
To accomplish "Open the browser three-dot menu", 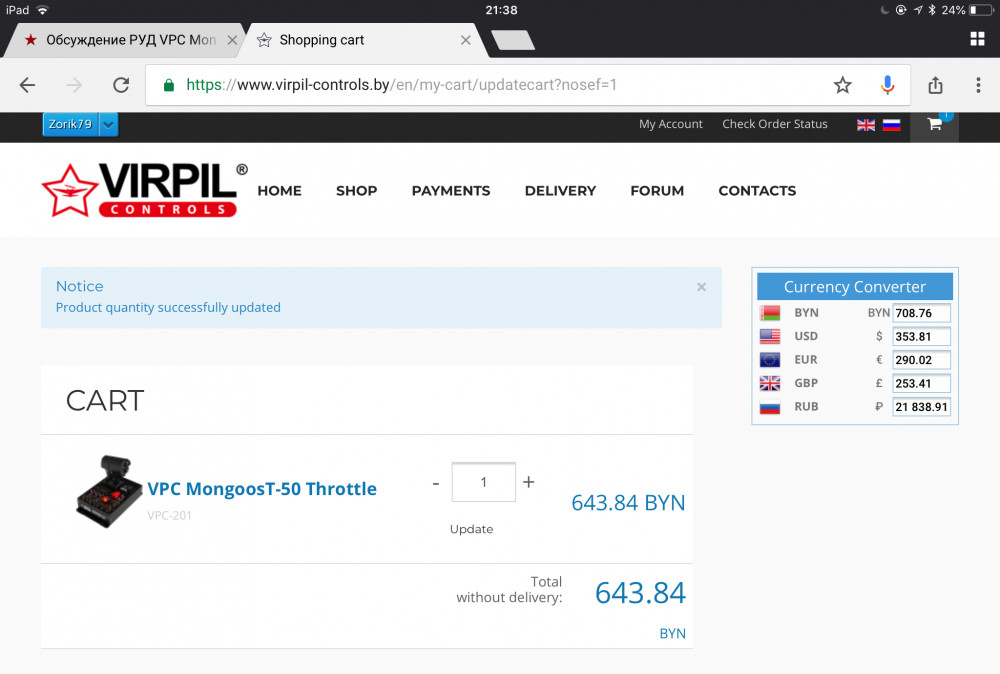I will point(978,85).
